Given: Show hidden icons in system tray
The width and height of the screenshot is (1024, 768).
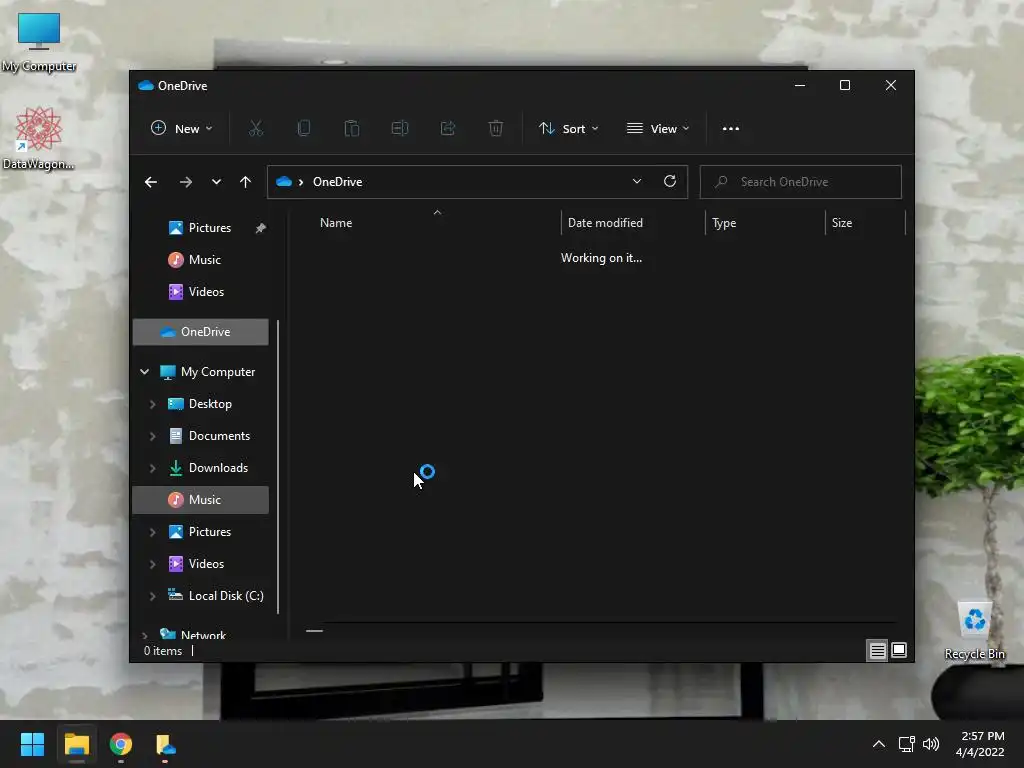Looking at the screenshot, I should (879, 744).
